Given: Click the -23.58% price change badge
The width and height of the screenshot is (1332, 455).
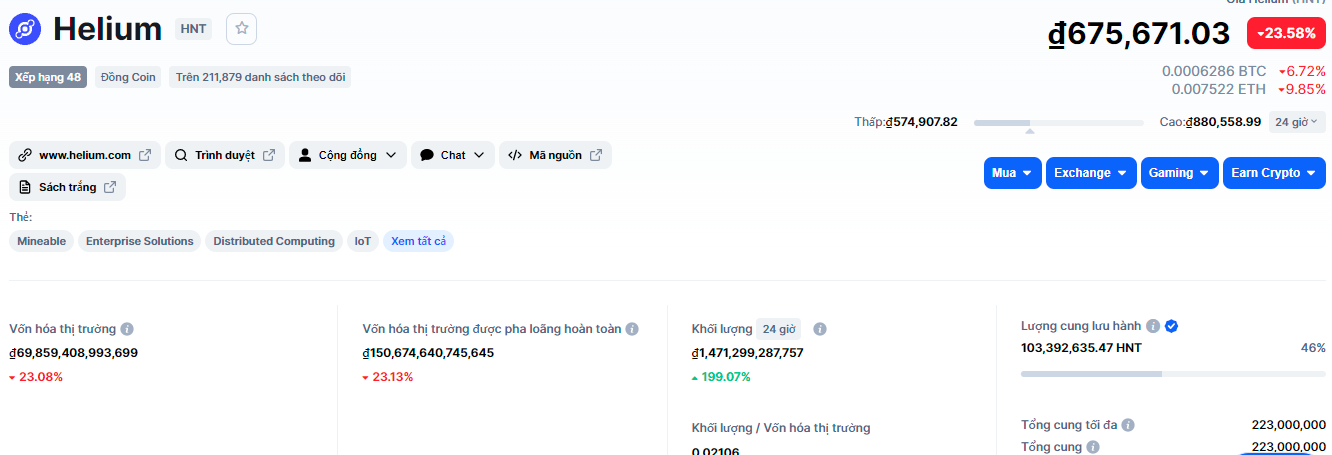Looking at the screenshot, I should click(1286, 33).
